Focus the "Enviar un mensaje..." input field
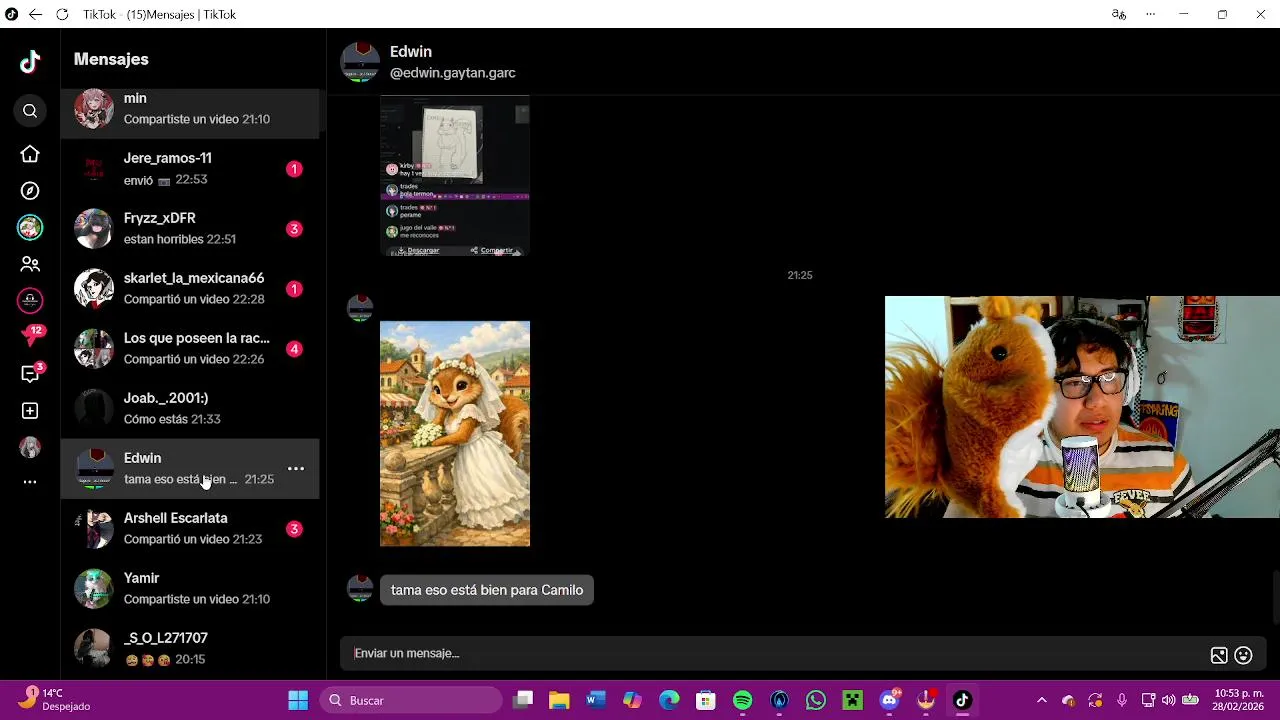The height and width of the screenshot is (720, 1280). pyautogui.click(x=775, y=653)
